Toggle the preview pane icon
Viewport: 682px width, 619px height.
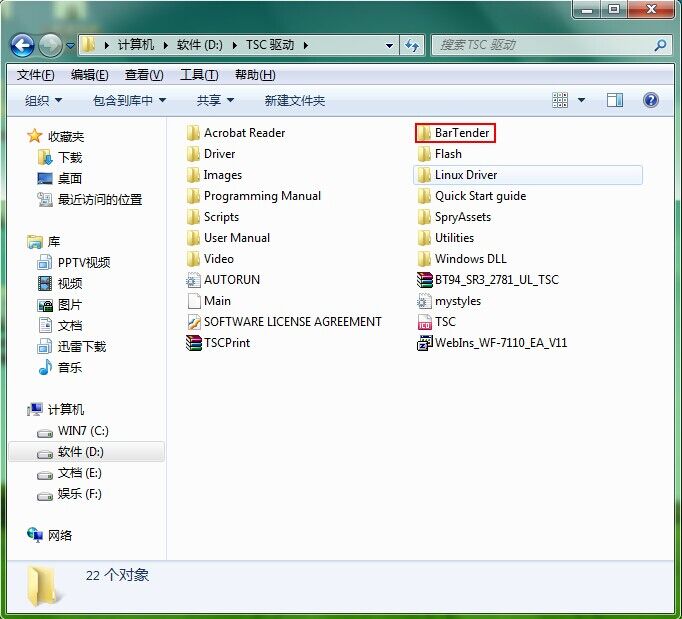pyautogui.click(x=615, y=100)
